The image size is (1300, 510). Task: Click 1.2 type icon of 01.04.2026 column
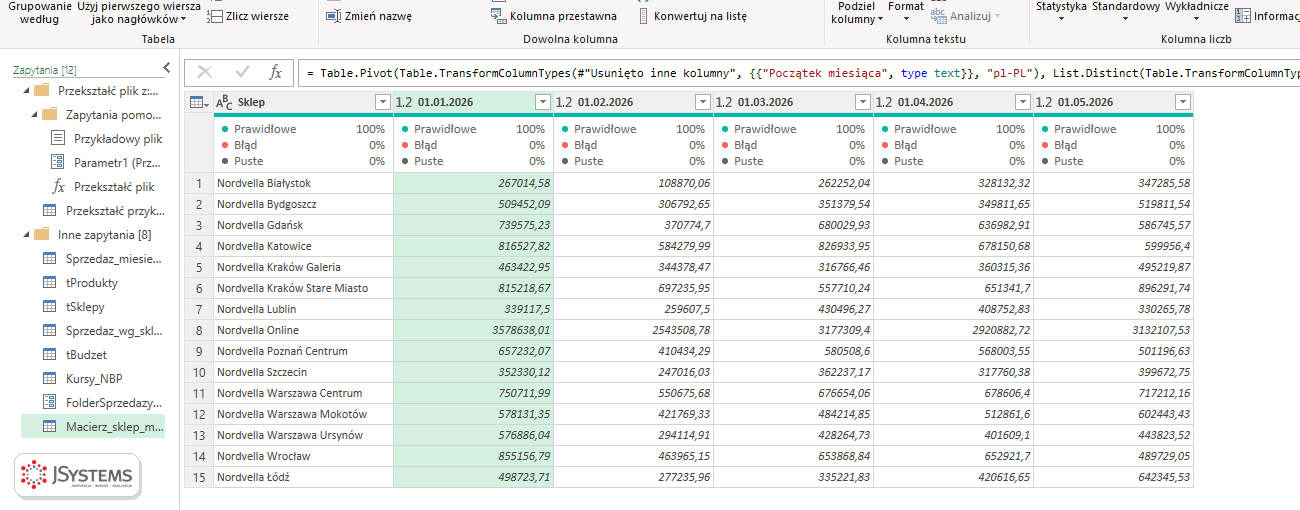click(x=884, y=102)
